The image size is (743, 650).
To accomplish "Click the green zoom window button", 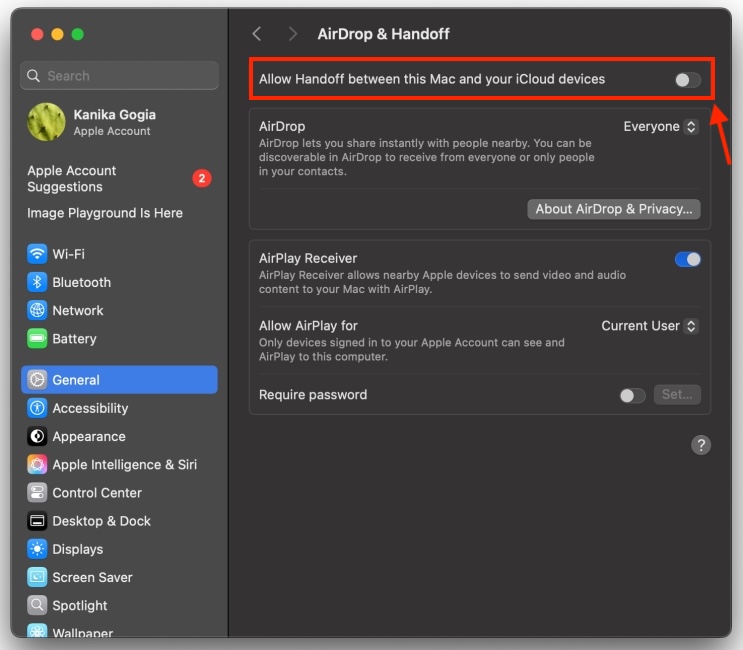I will click(78, 35).
